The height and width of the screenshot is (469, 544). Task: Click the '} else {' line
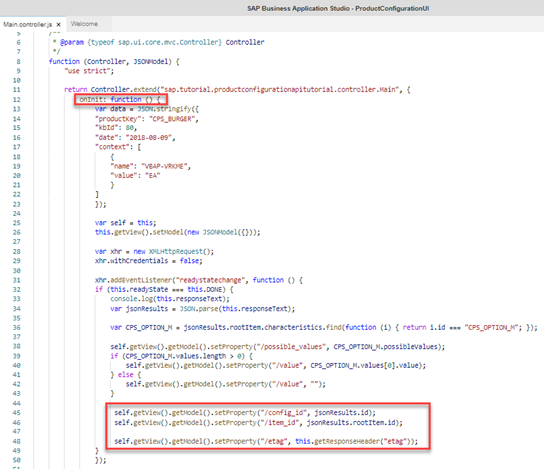pos(126,375)
